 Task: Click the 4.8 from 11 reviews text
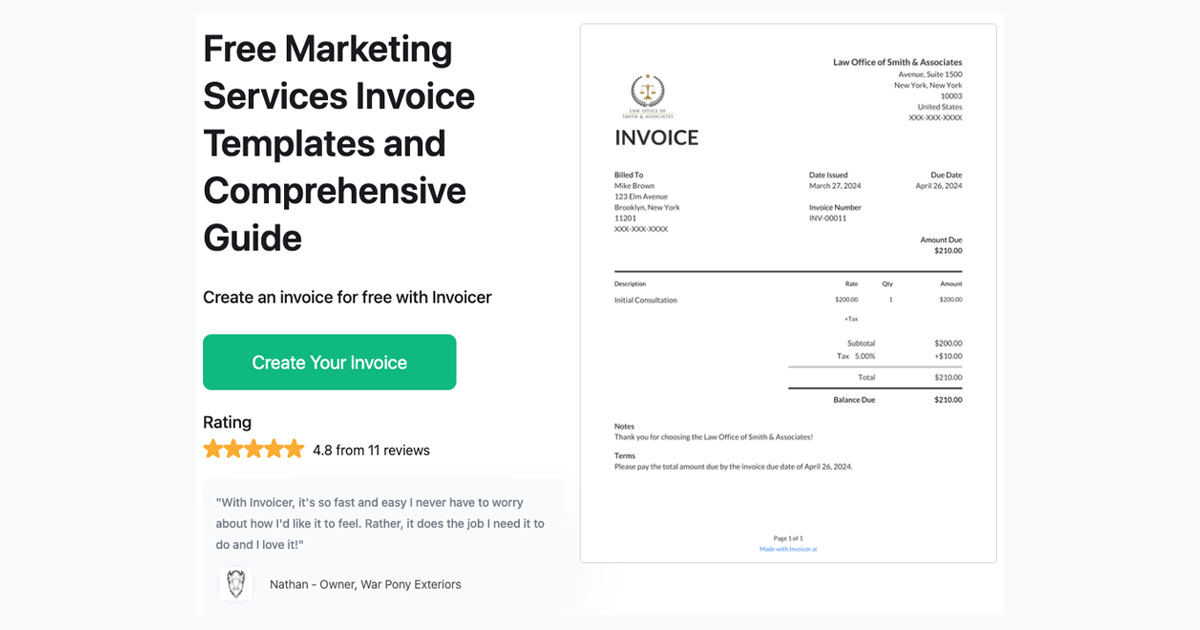pyautogui.click(x=369, y=450)
